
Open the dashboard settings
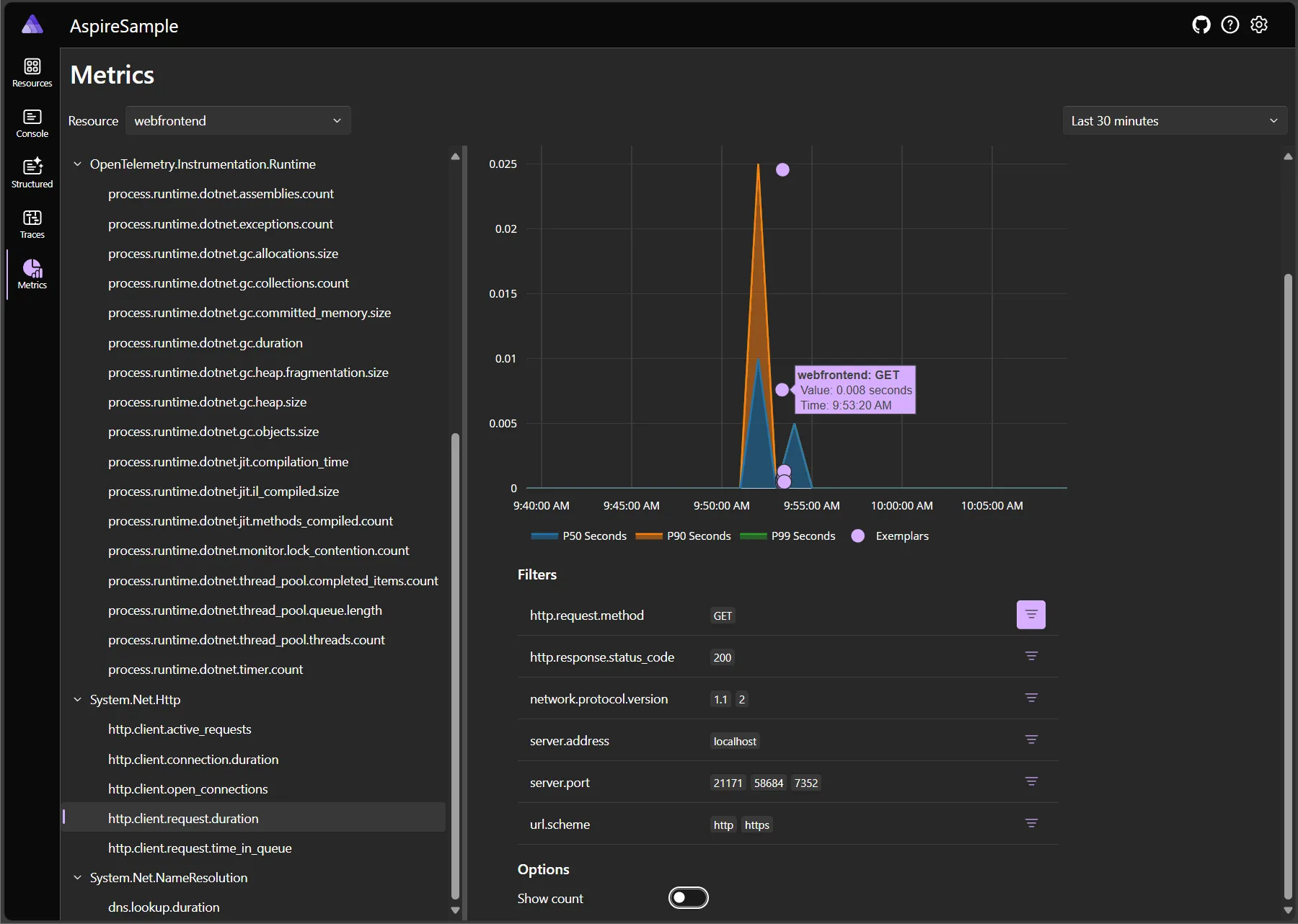[x=1260, y=25]
